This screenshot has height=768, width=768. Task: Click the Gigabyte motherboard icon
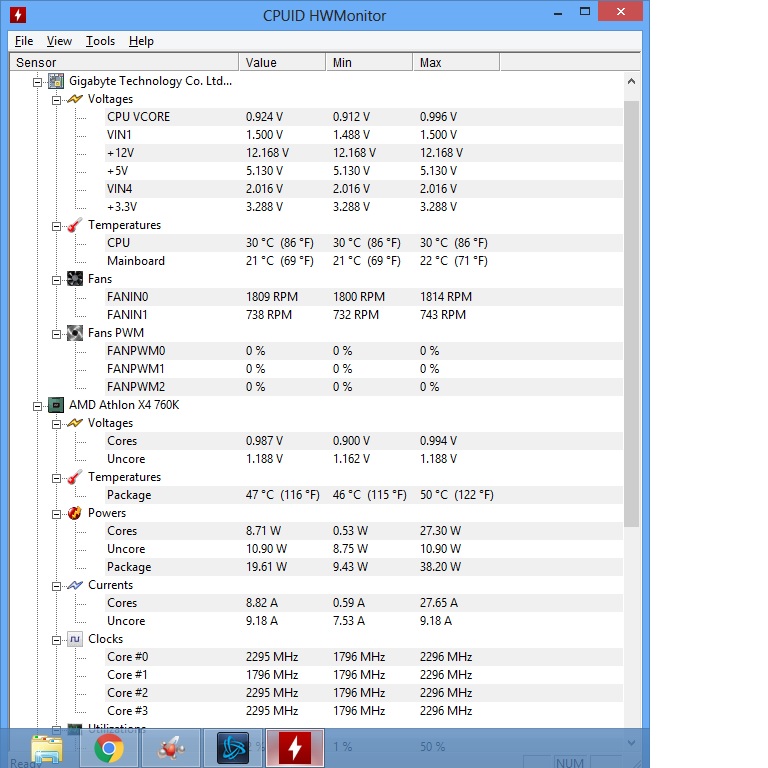56,81
